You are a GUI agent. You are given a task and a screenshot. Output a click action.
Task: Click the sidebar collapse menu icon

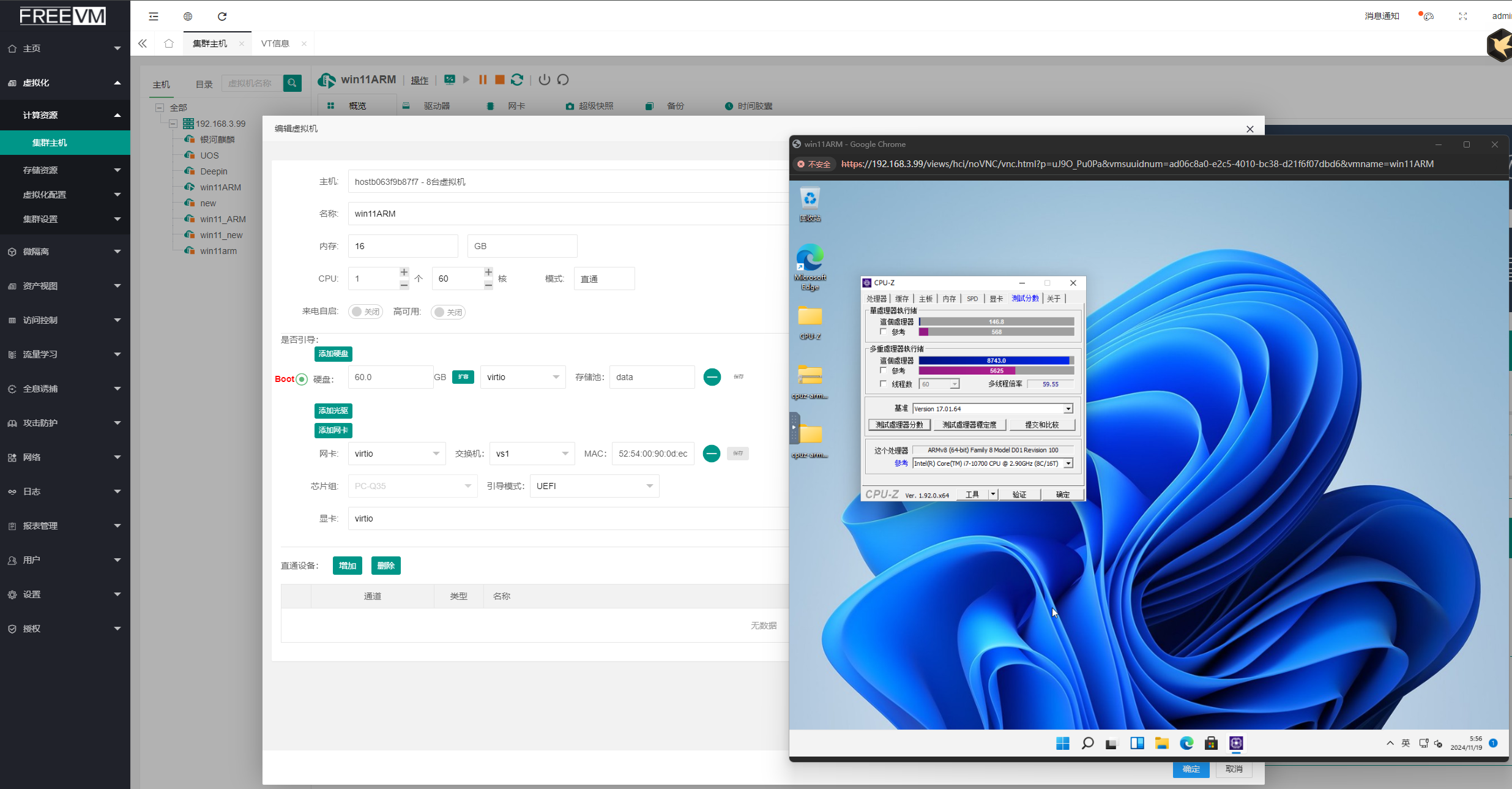tap(154, 17)
